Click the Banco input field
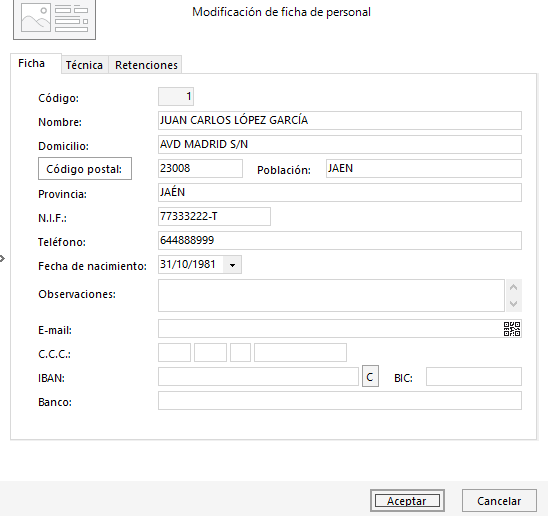Image resolution: width=548 pixels, height=516 pixels. click(x=340, y=401)
